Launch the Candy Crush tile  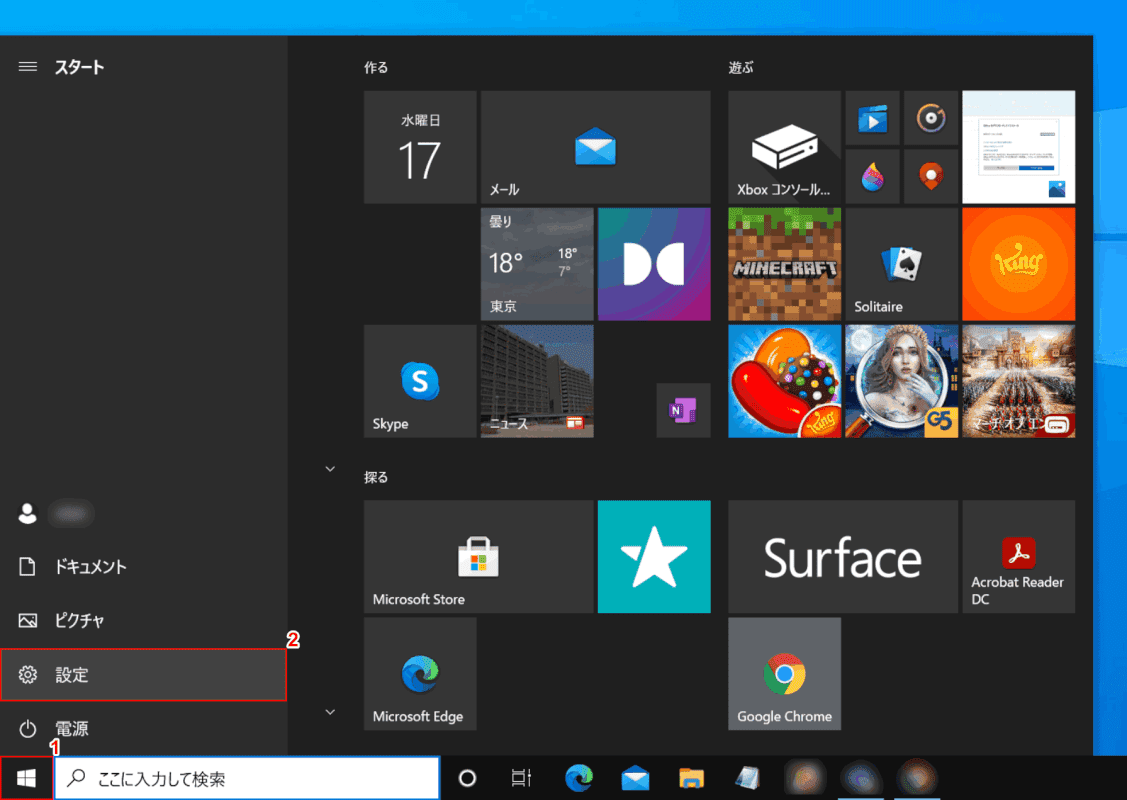point(784,381)
